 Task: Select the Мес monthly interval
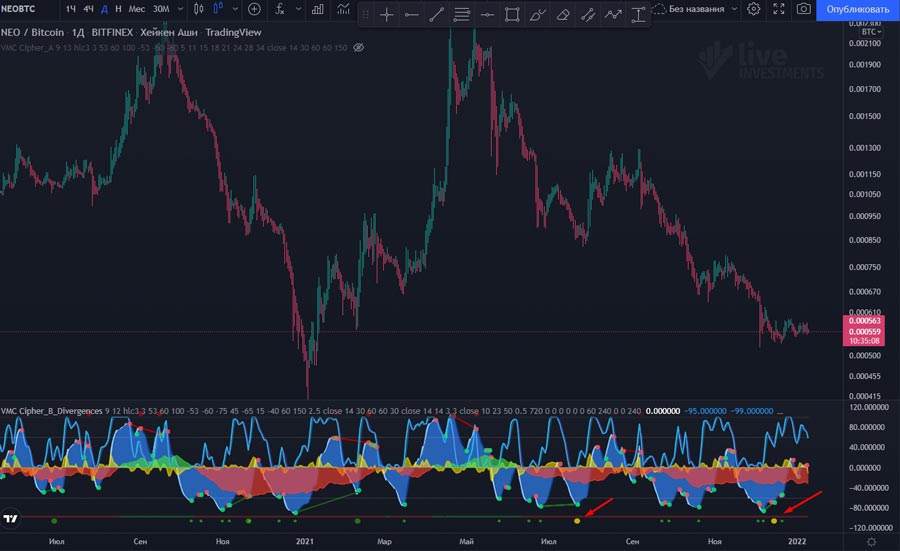coord(136,9)
